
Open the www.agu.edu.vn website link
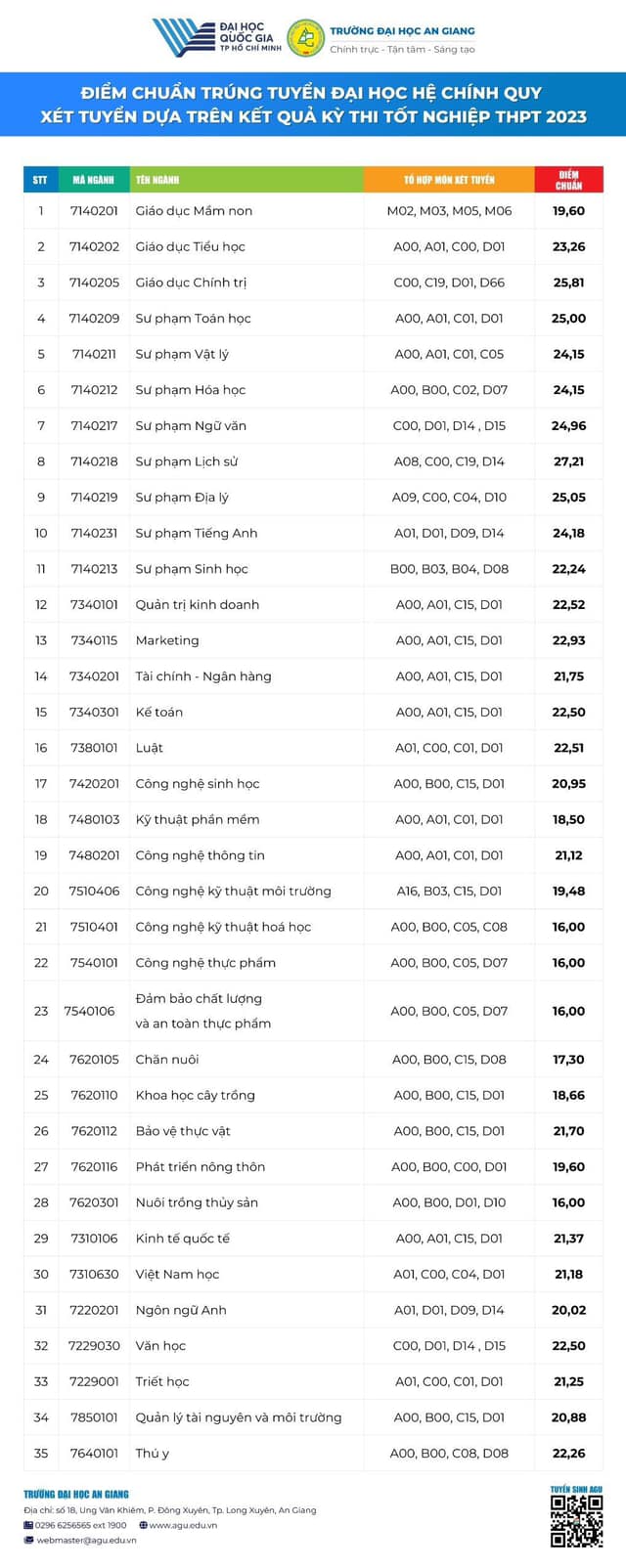click(x=183, y=1525)
